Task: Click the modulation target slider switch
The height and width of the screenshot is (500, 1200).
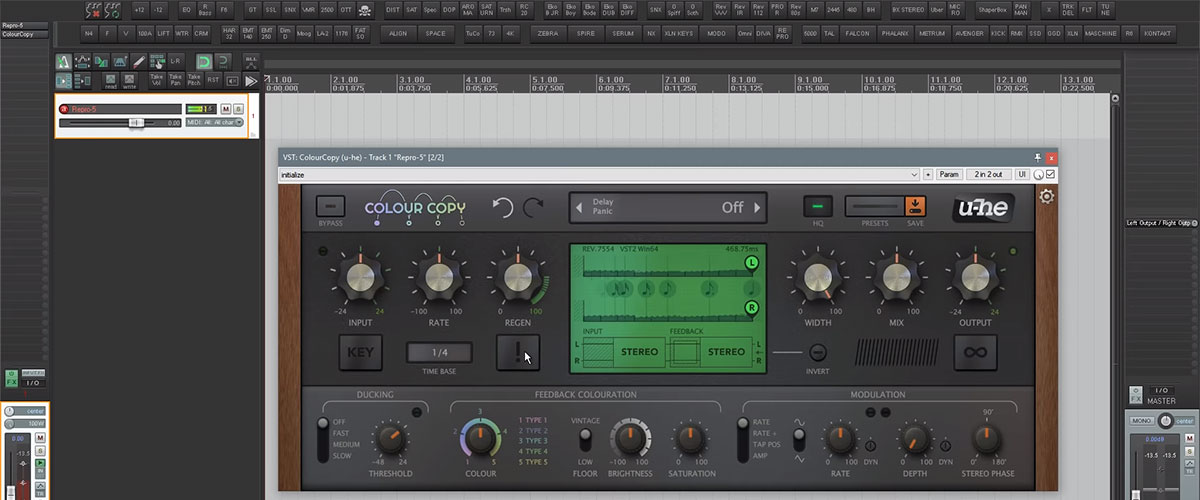Action: 744,438
